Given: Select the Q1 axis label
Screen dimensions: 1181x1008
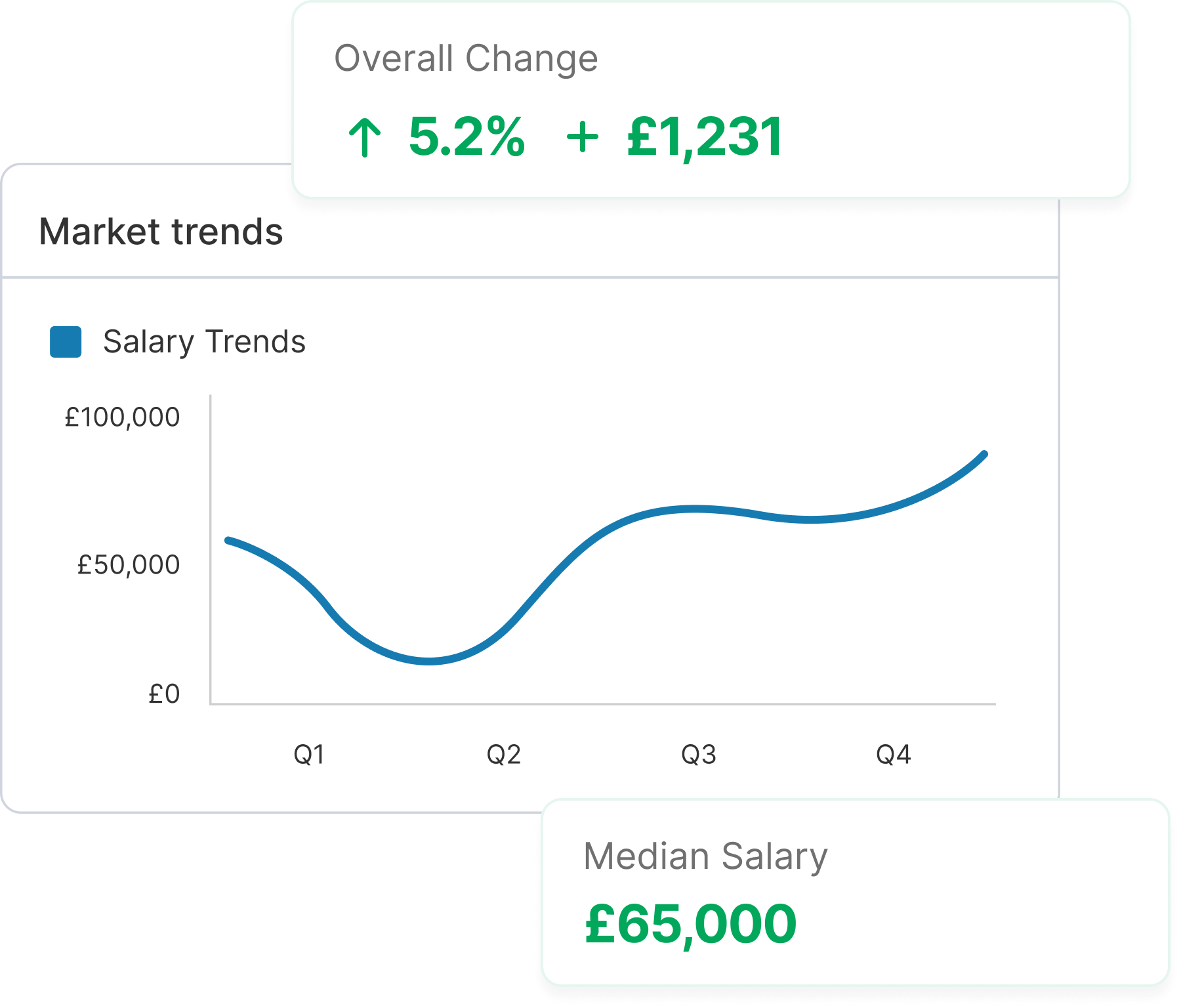Looking at the screenshot, I should pyautogui.click(x=309, y=755).
